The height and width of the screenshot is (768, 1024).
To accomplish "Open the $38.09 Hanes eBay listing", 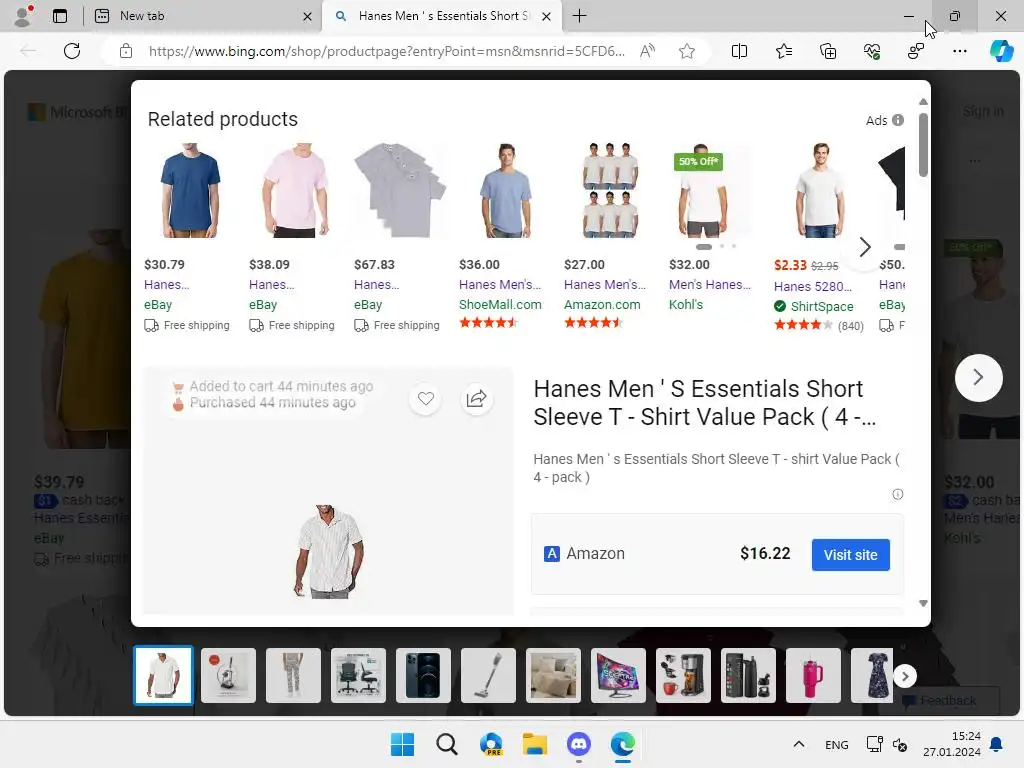I will click(x=272, y=285).
